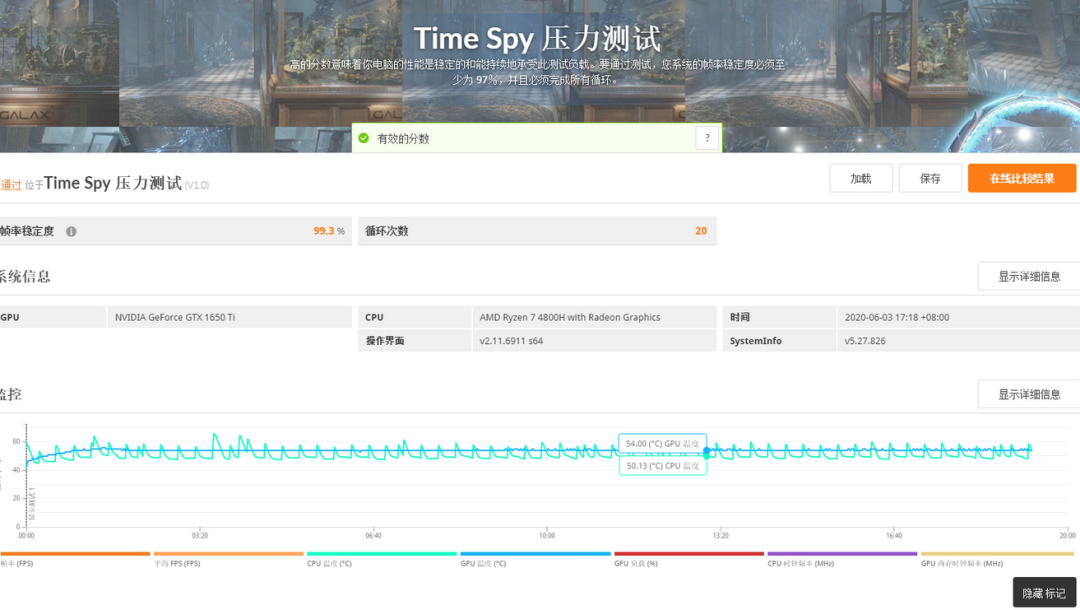Click the 10:00 time axis label

(x=546, y=536)
